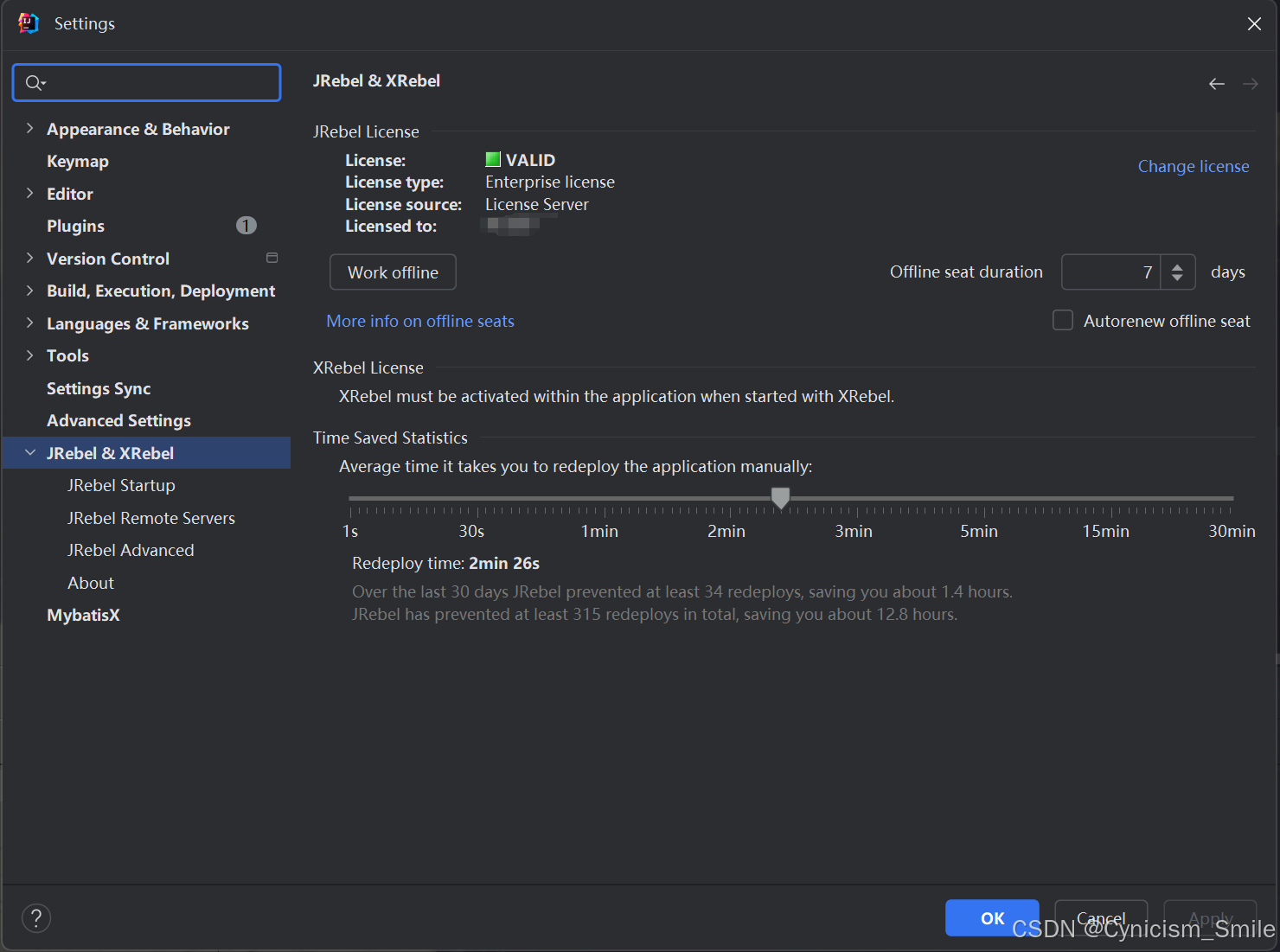Expand Build, Execution, Deployment section

click(x=30, y=291)
